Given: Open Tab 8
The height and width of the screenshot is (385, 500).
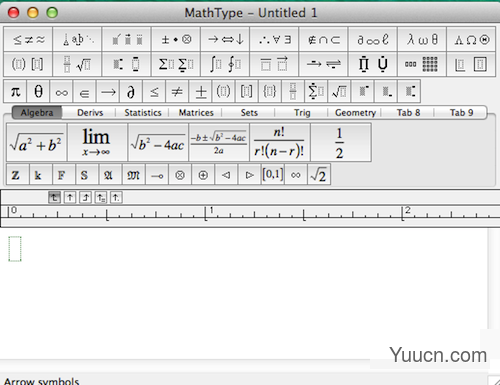Looking at the screenshot, I should tap(408, 113).
